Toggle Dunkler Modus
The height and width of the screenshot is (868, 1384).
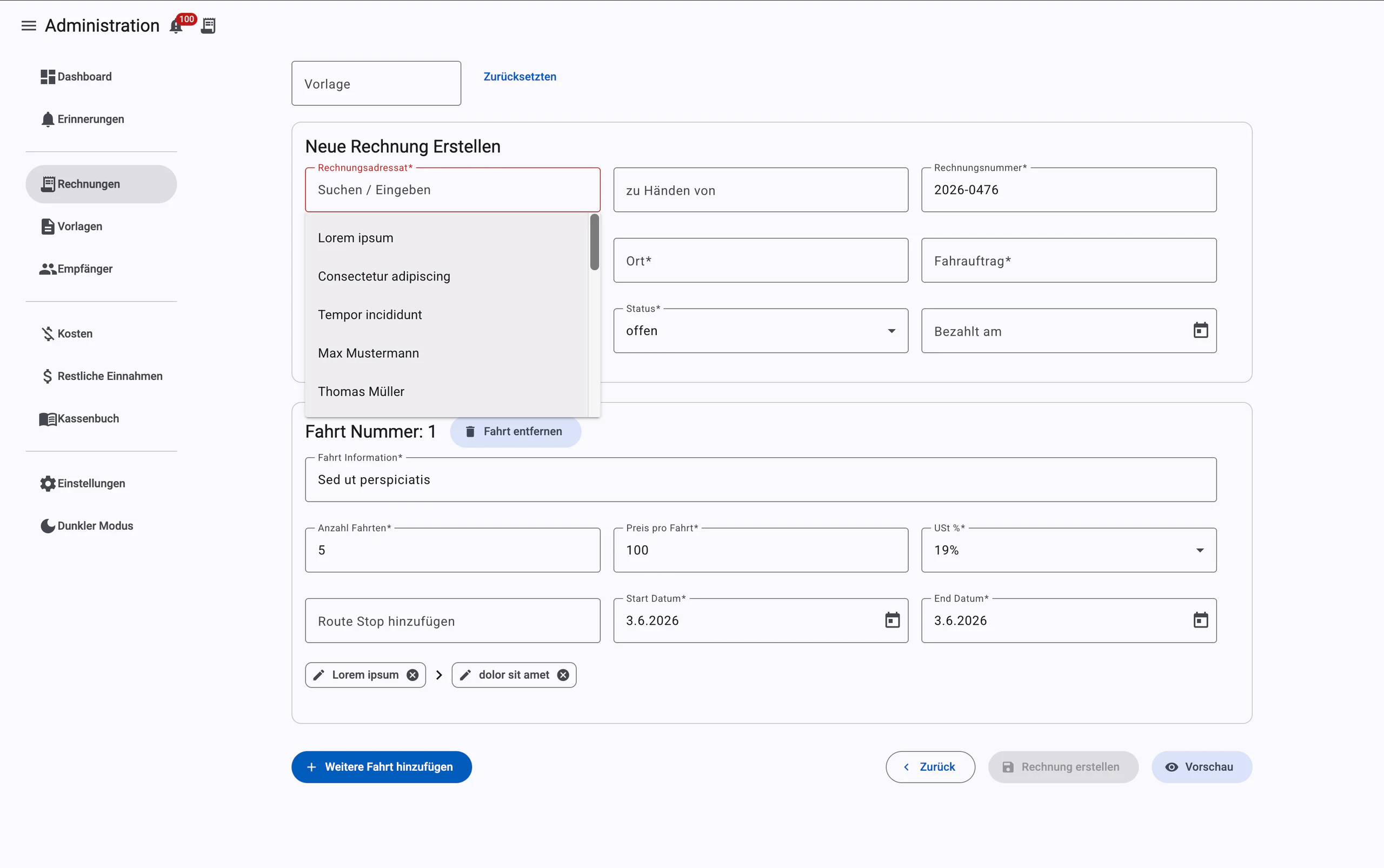click(x=101, y=526)
